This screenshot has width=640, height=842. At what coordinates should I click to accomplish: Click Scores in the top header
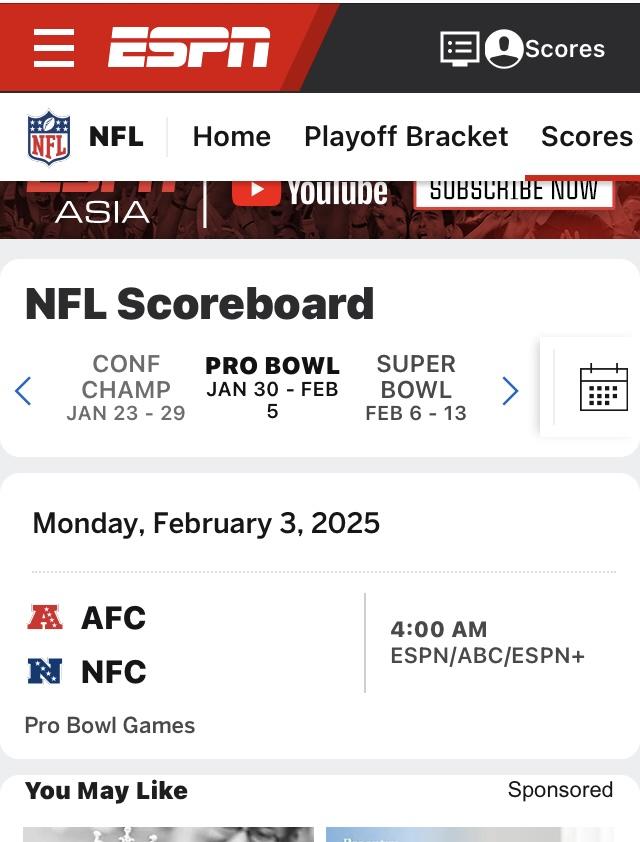[x=565, y=49]
